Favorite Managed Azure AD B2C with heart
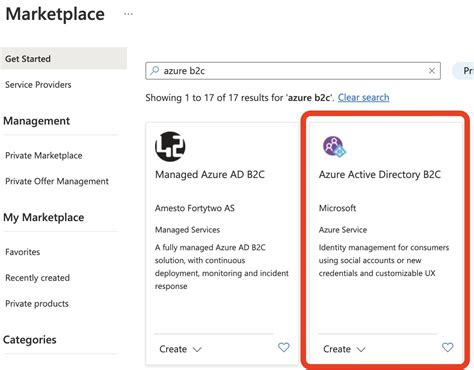 pyautogui.click(x=284, y=347)
